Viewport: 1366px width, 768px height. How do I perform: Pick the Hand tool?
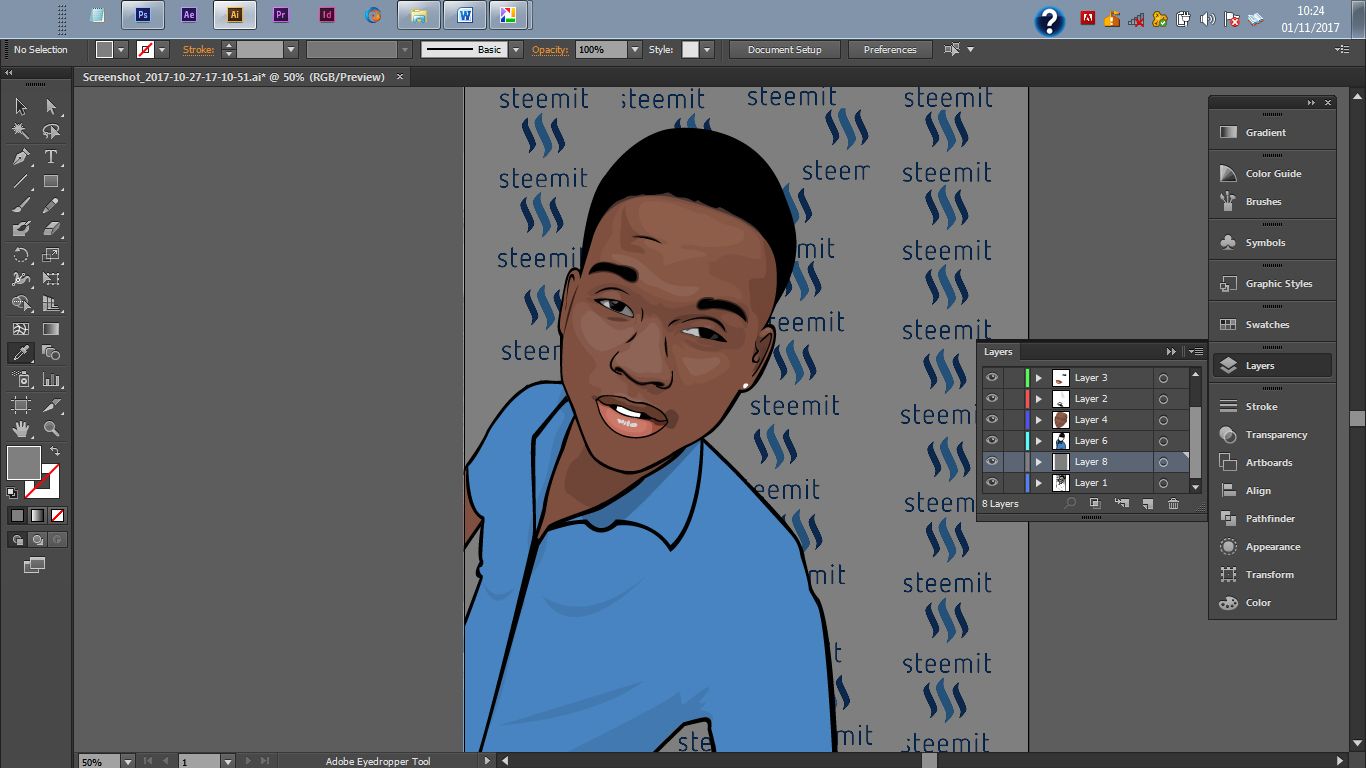pyautogui.click(x=21, y=429)
